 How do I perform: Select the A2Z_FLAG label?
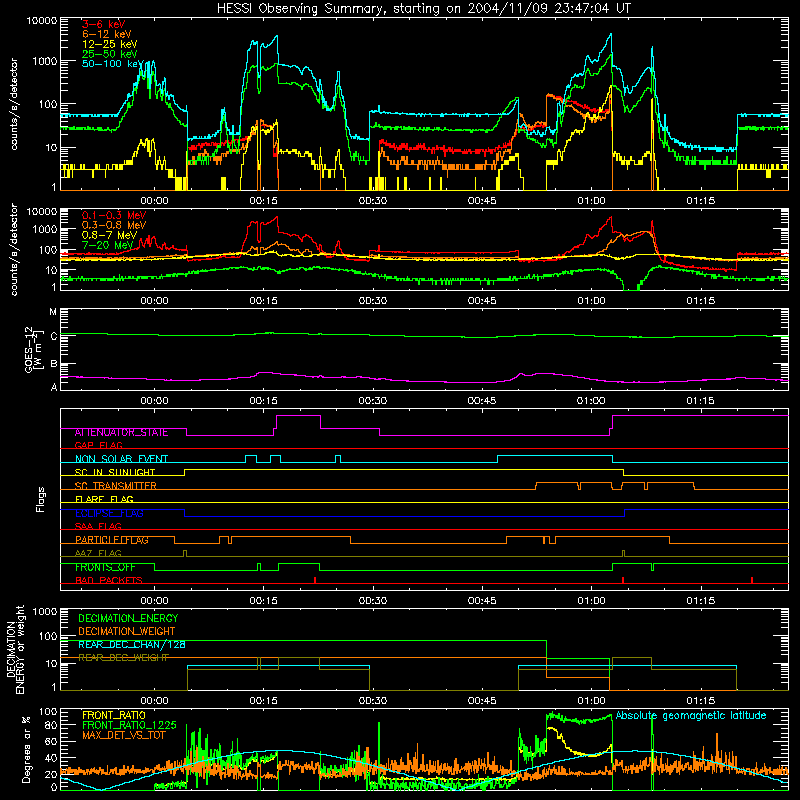point(98,553)
